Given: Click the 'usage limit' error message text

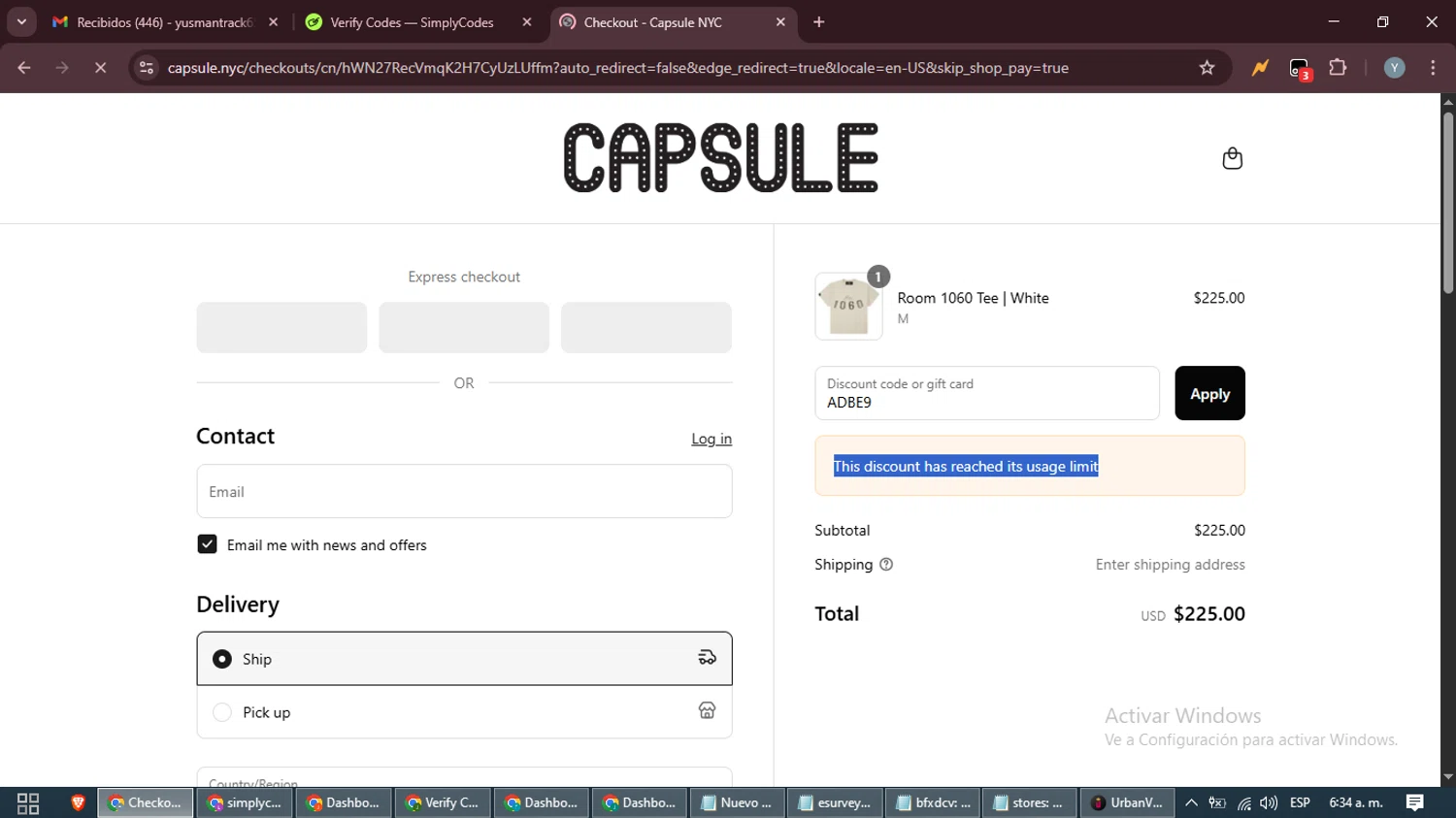Looking at the screenshot, I should (966, 466).
